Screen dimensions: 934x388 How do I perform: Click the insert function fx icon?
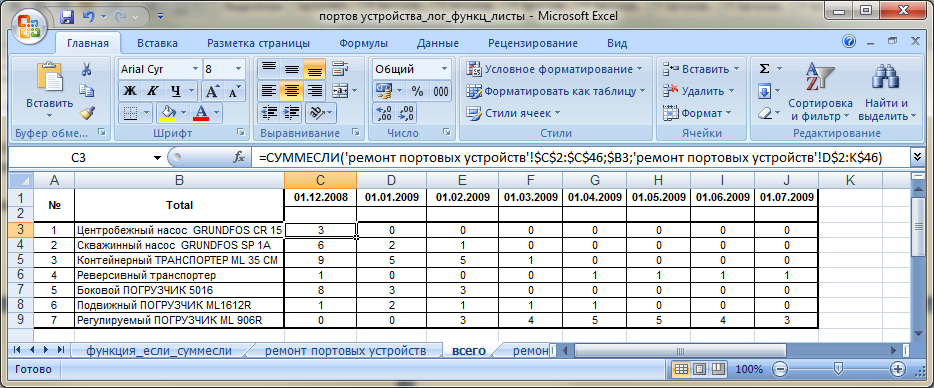[239, 157]
